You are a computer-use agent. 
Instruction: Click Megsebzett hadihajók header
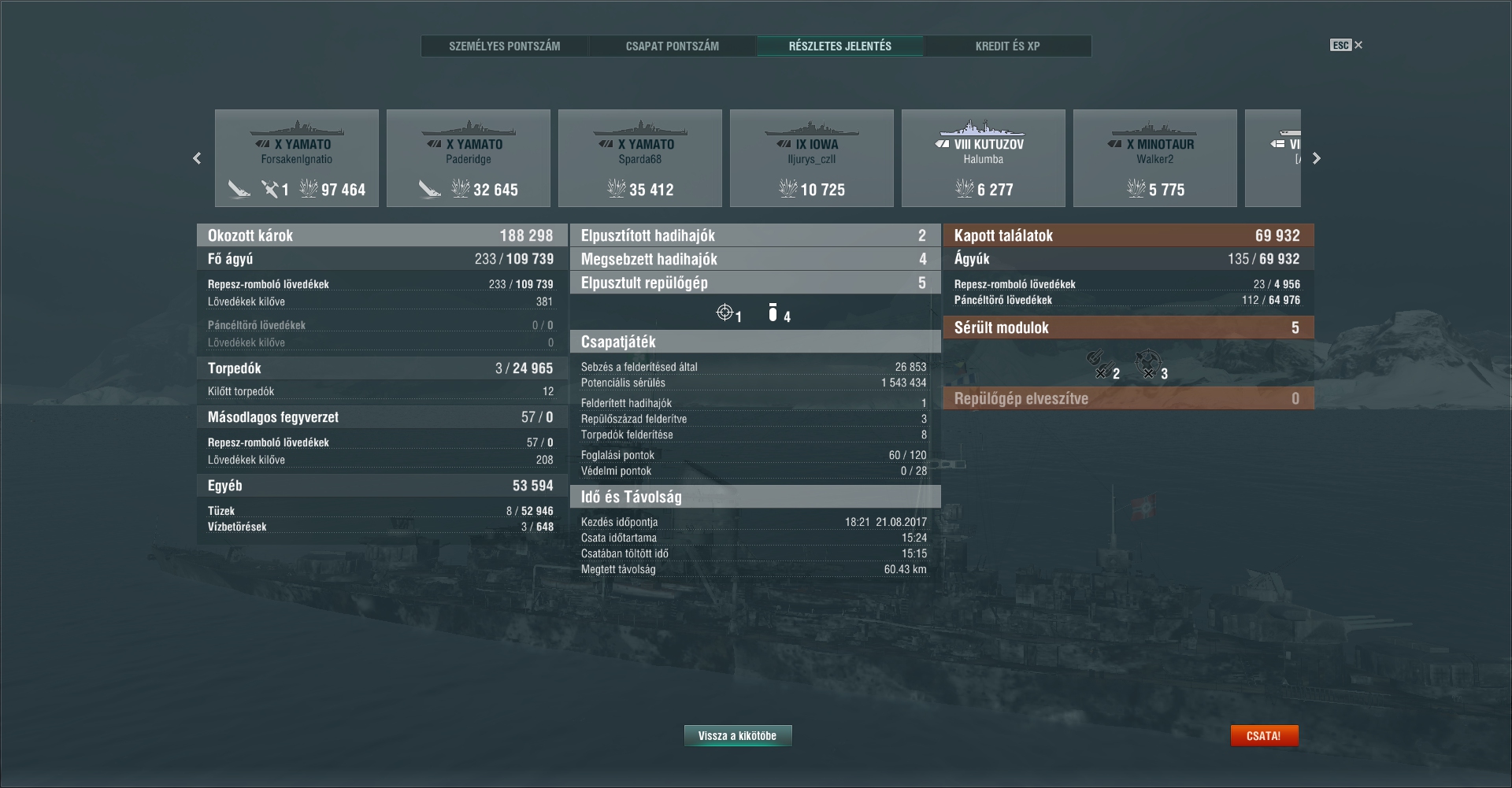coord(755,259)
